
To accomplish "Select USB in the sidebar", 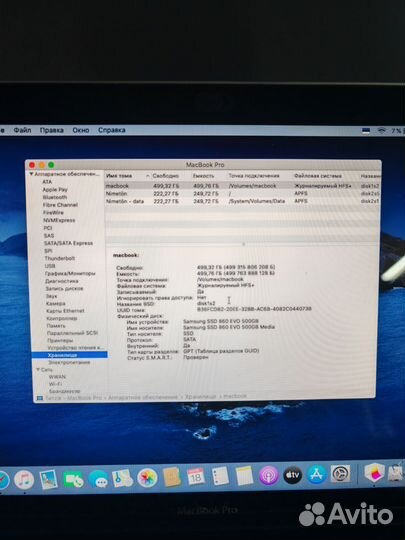I will coord(50,266).
